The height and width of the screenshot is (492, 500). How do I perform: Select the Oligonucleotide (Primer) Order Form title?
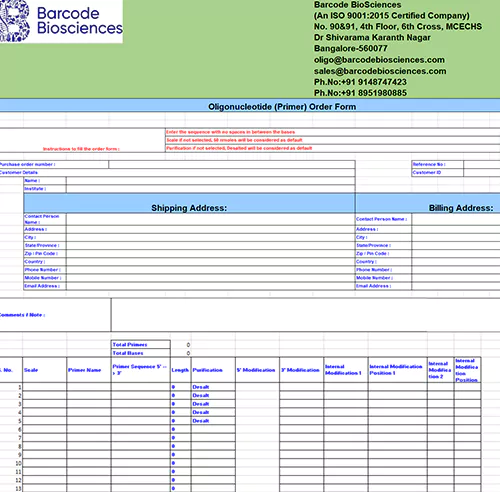pos(282,107)
